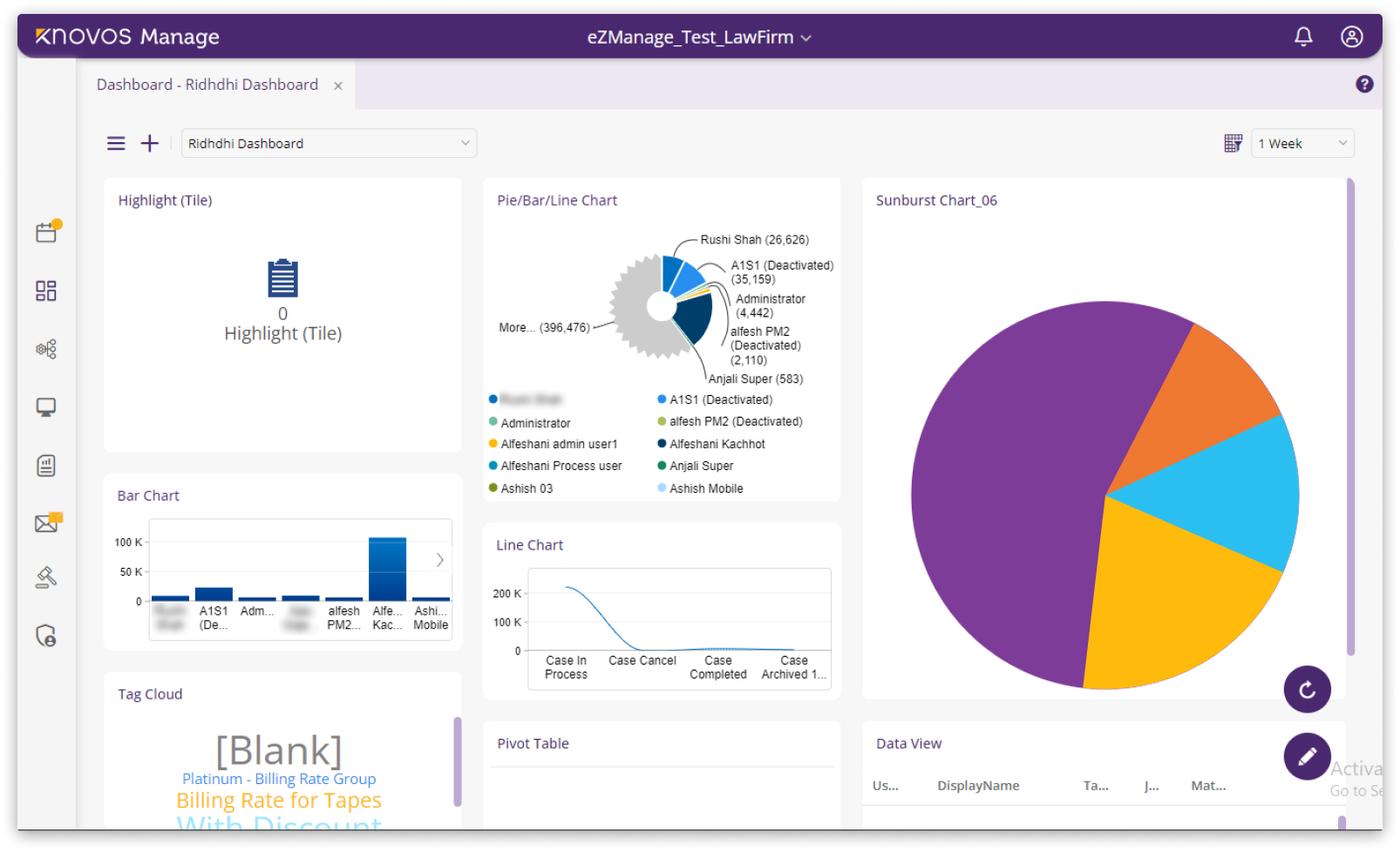Viewport: 1400px width, 853px height.
Task: Open the monitor display icon in the sidebar
Action: pos(46,406)
